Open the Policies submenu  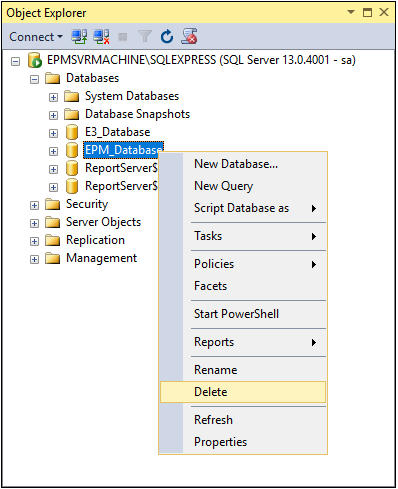[x=243, y=264]
